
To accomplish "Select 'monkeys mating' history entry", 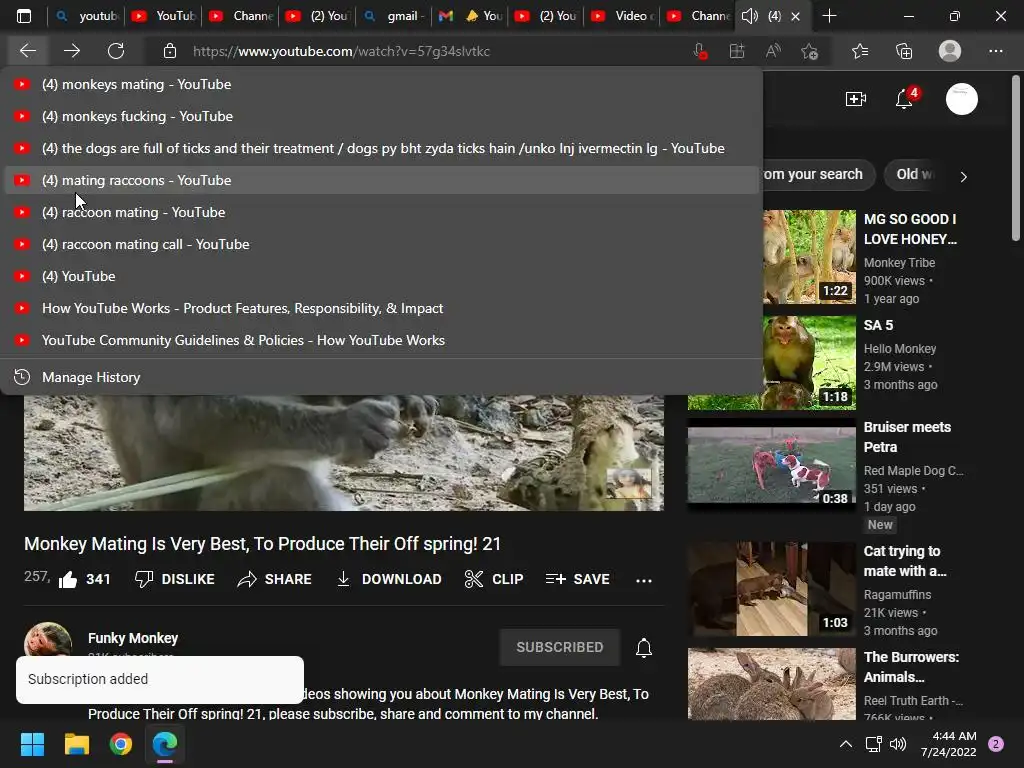I will 382,84.
